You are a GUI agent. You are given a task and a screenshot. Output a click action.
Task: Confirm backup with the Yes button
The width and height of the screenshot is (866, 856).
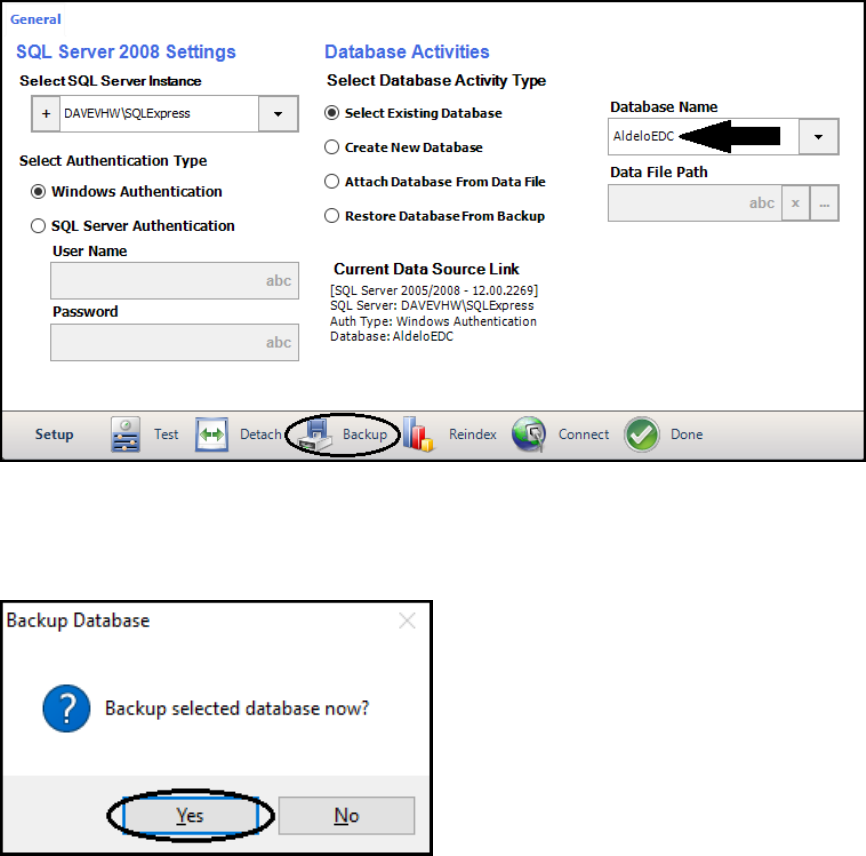[191, 816]
